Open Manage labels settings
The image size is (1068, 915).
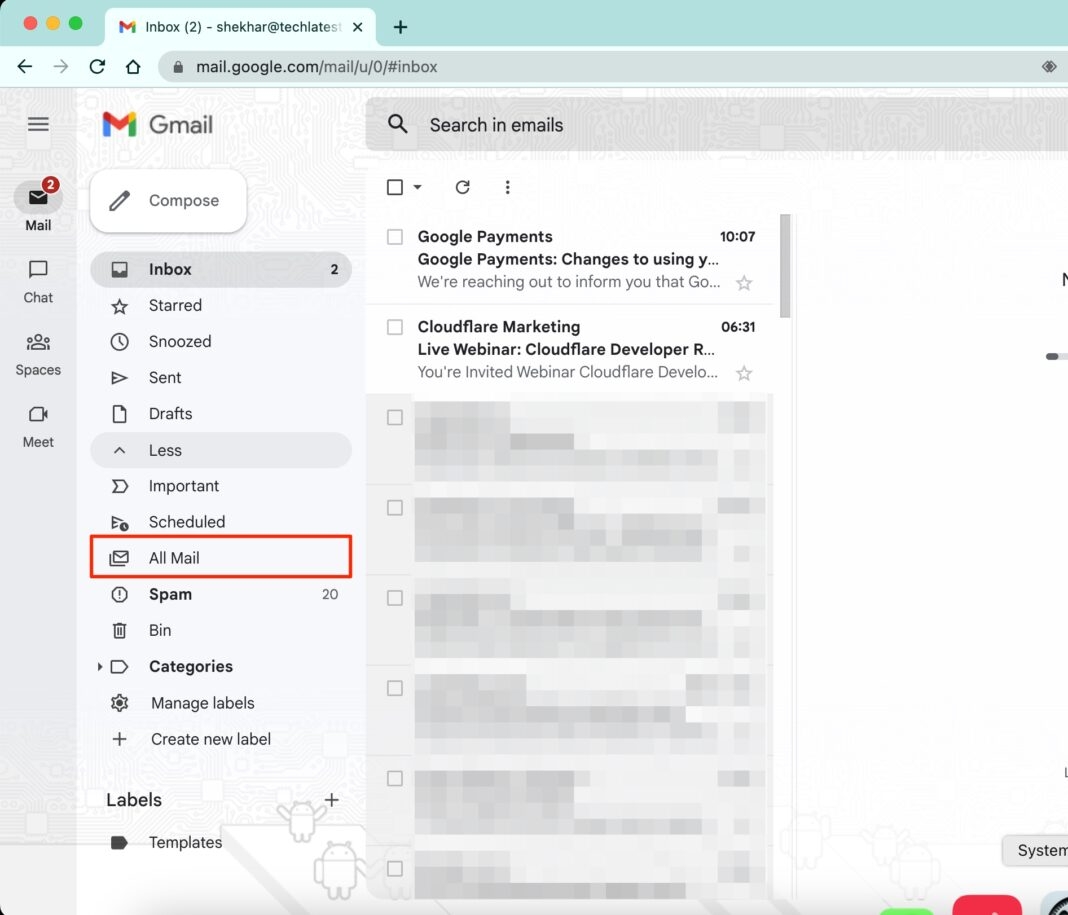click(202, 702)
